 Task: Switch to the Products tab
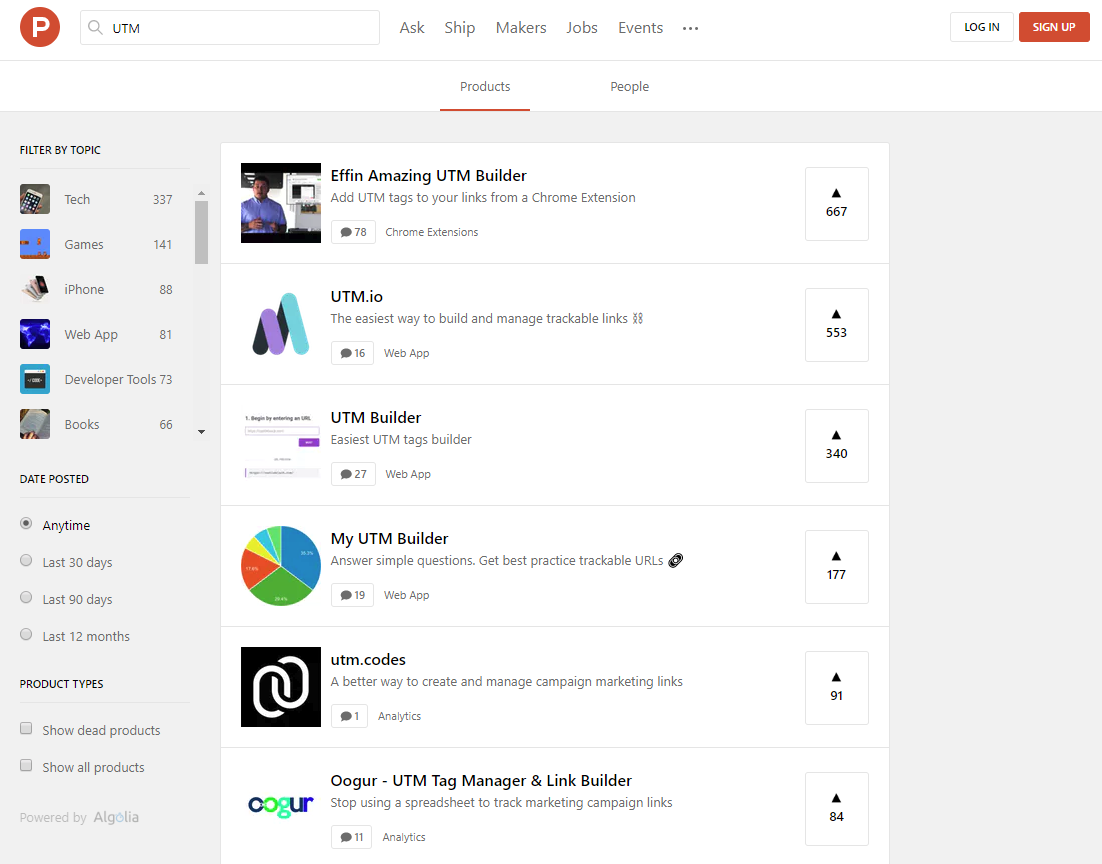485,86
